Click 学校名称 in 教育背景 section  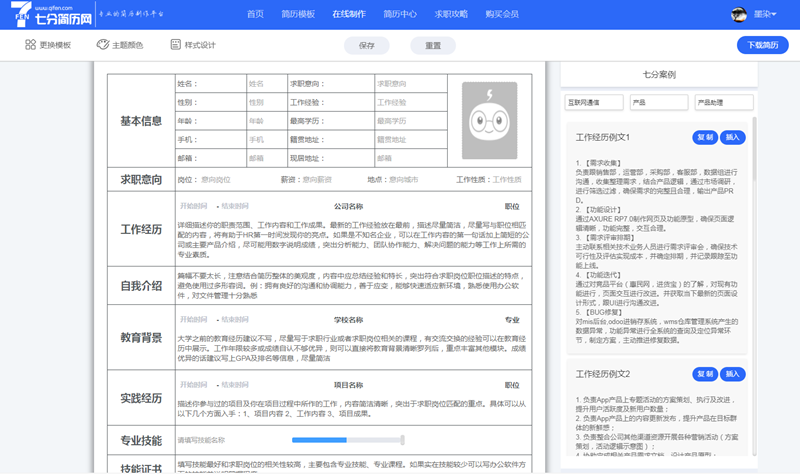(348, 320)
